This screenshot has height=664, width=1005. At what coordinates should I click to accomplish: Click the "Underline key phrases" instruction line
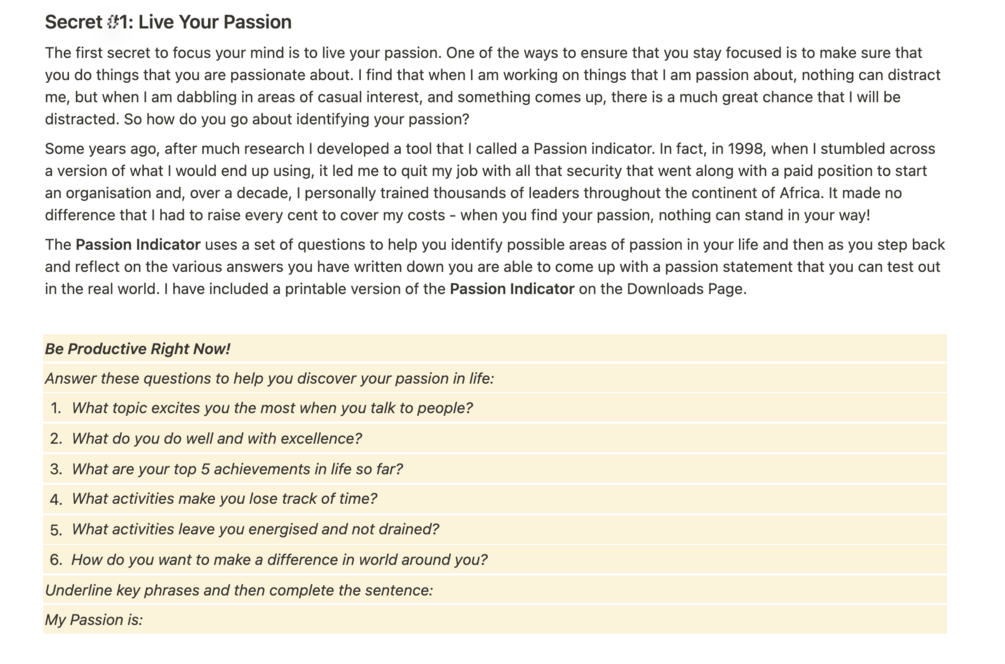point(238,590)
